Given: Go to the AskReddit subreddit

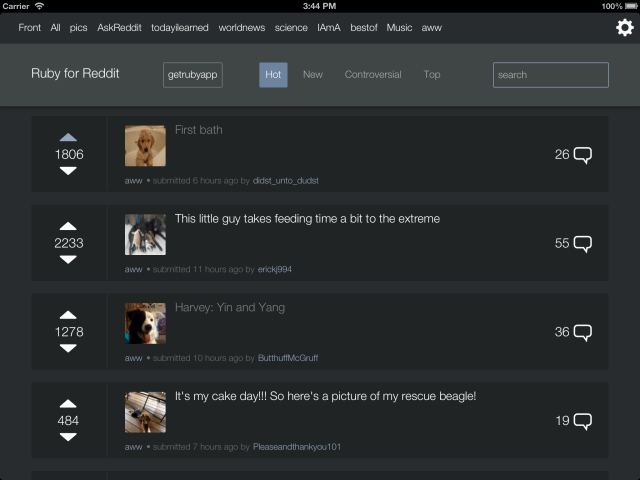Looking at the screenshot, I should tap(119, 28).
